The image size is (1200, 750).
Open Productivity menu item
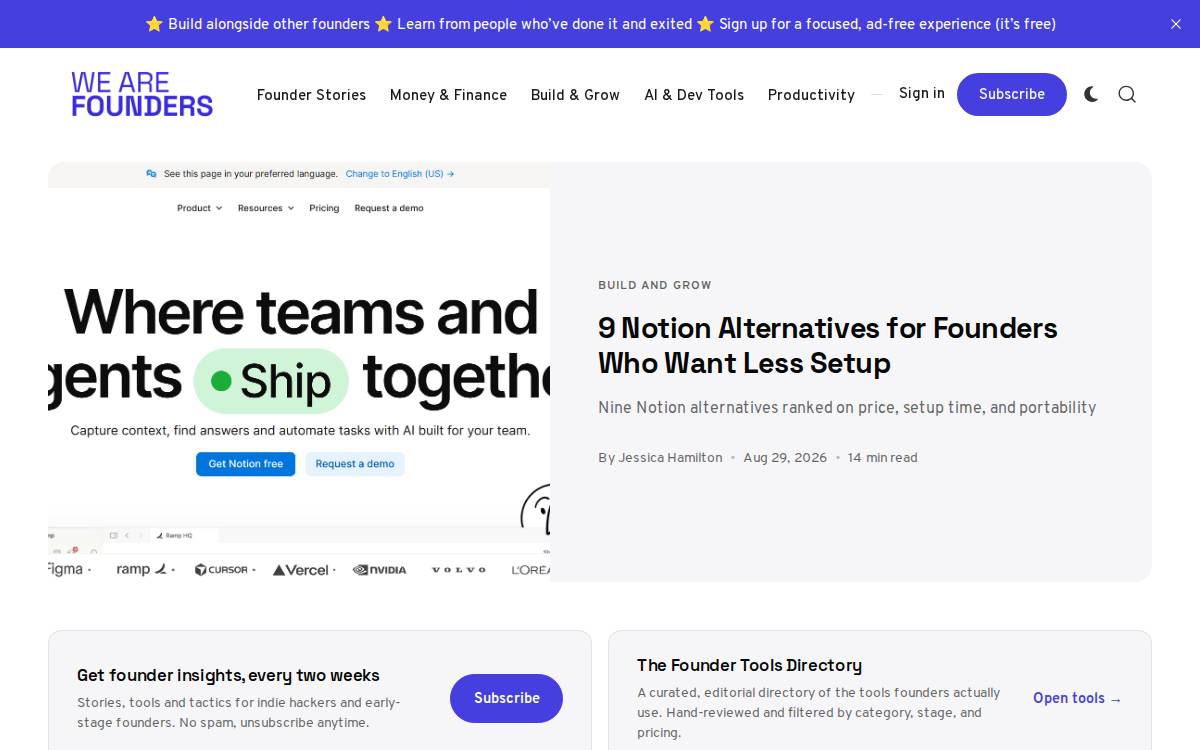pos(811,95)
